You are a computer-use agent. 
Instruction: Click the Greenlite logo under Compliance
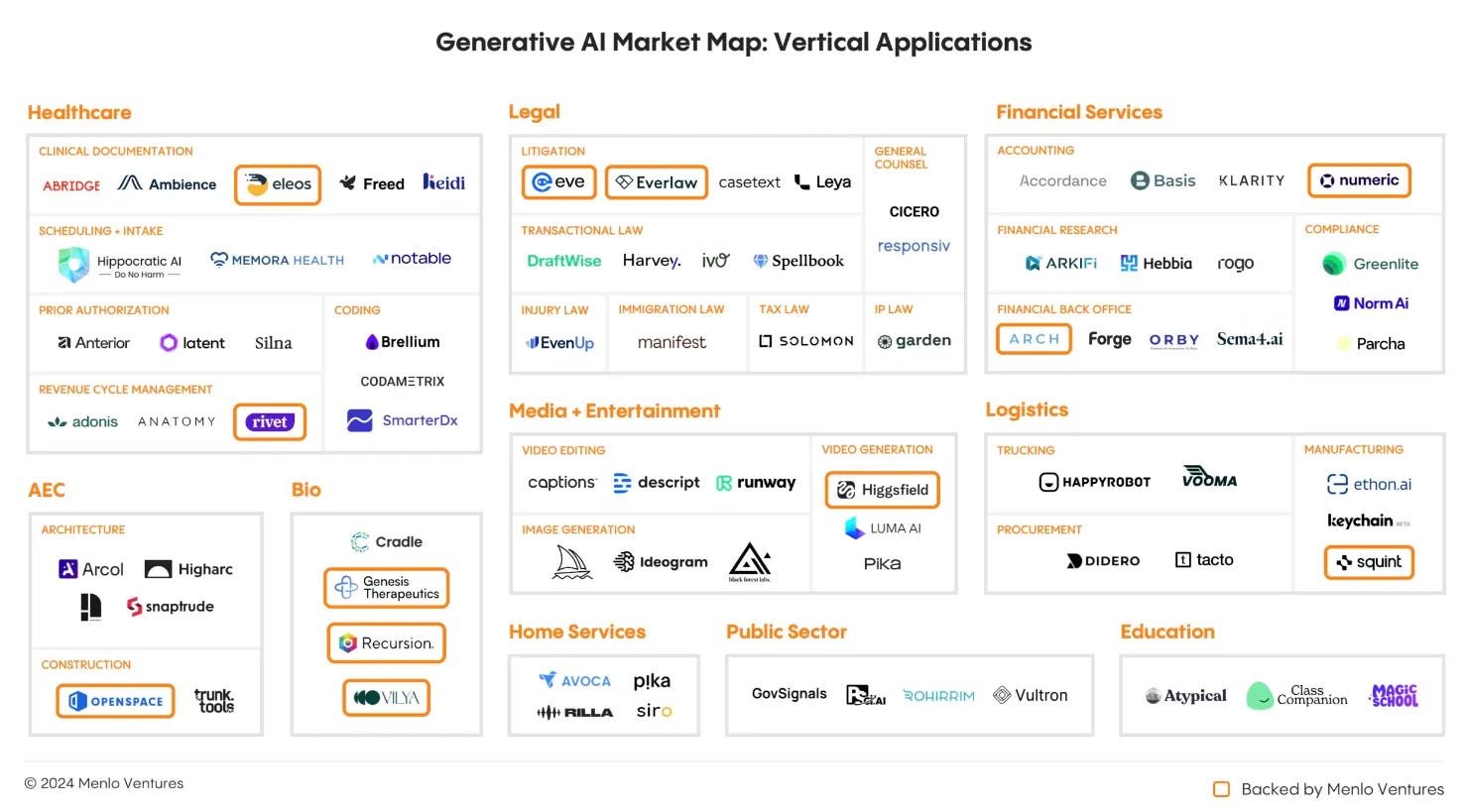pyautogui.click(x=1371, y=264)
